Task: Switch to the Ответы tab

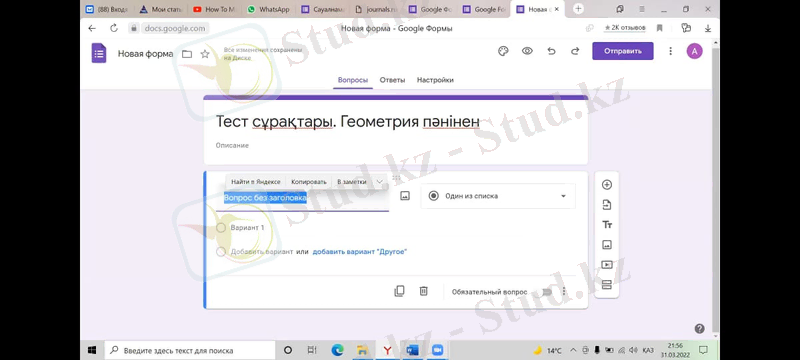Action: coord(392,80)
